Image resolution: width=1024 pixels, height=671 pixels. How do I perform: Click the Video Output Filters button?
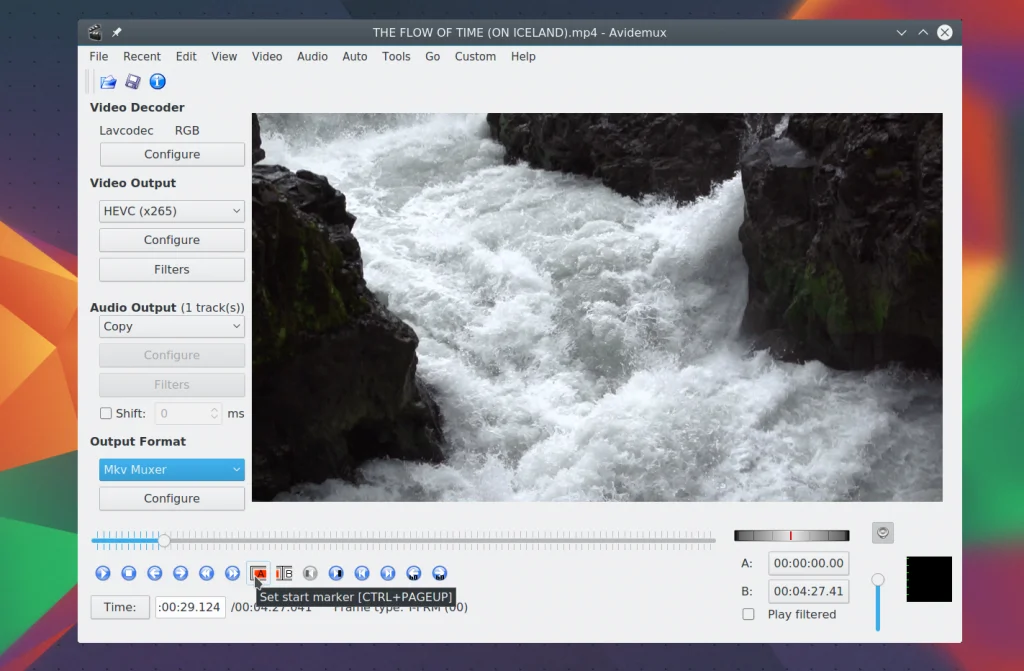172,270
